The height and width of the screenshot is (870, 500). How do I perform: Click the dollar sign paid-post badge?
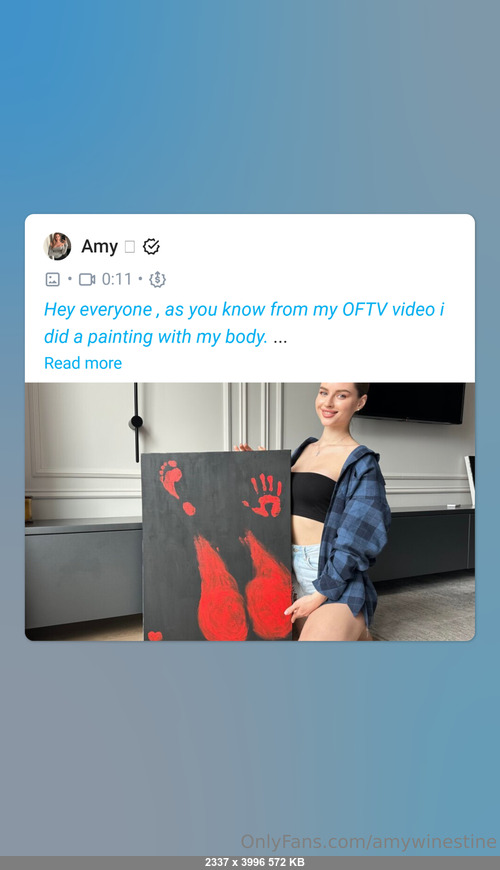click(x=158, y=279)
